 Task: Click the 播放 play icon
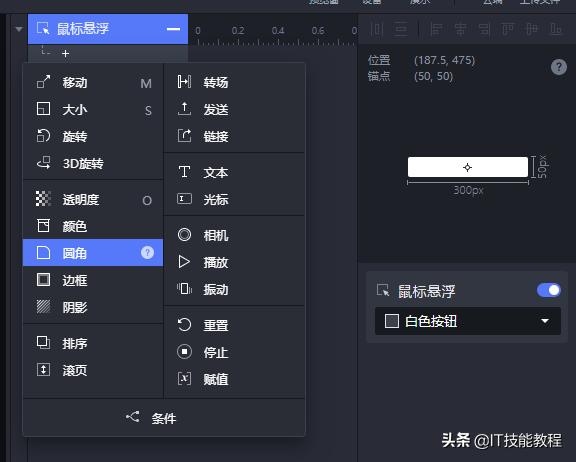click(x=184, y=262)
